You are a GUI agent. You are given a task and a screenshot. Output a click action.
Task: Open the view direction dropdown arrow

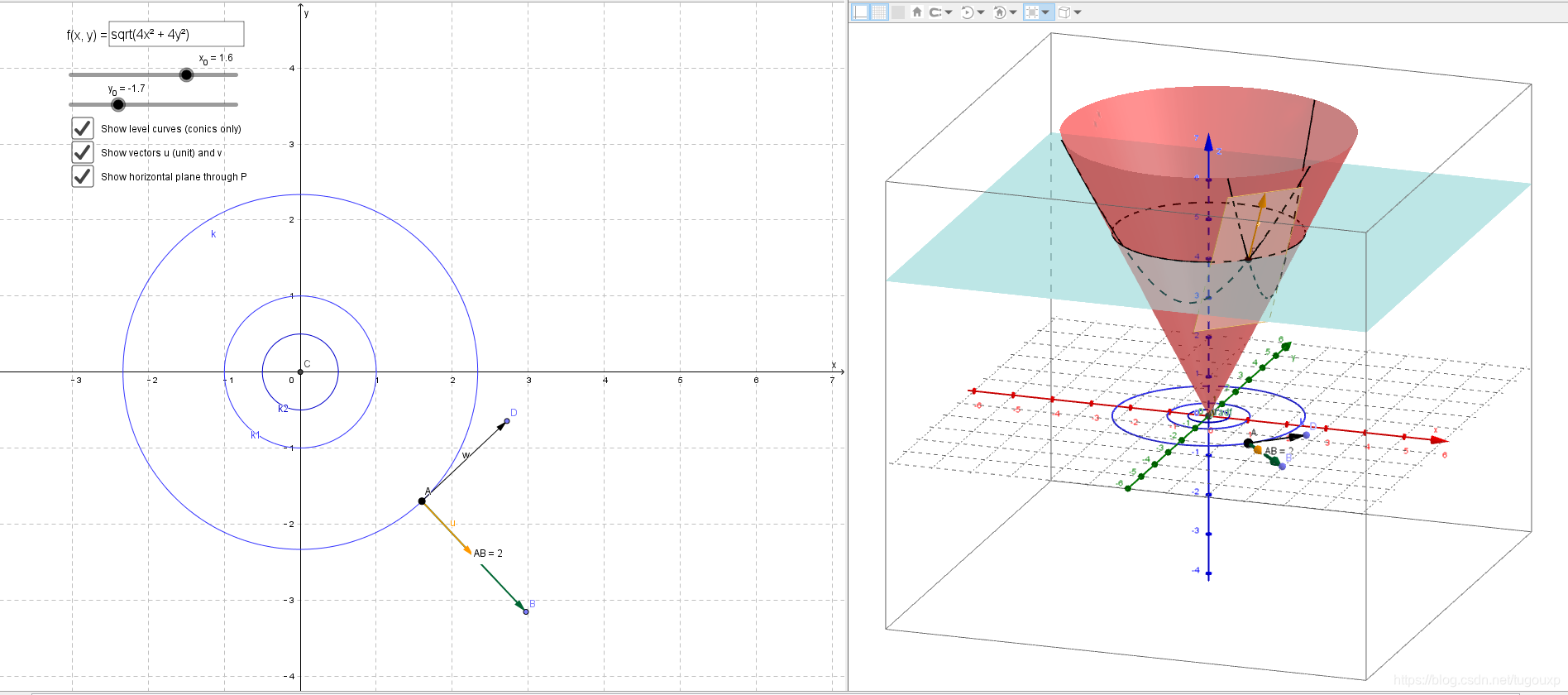click(x=1013, y=12)
